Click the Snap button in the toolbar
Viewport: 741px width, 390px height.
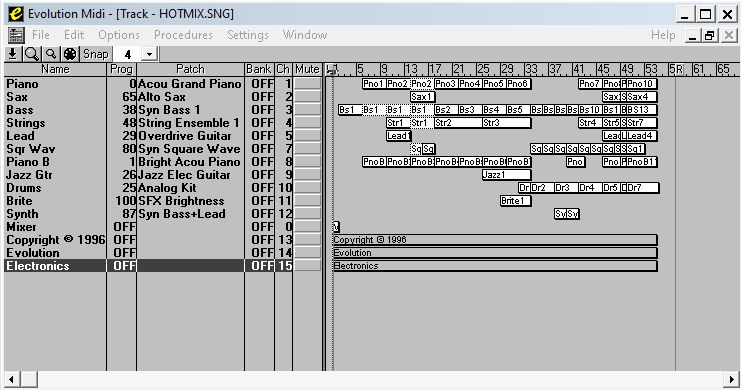[96, 54]
